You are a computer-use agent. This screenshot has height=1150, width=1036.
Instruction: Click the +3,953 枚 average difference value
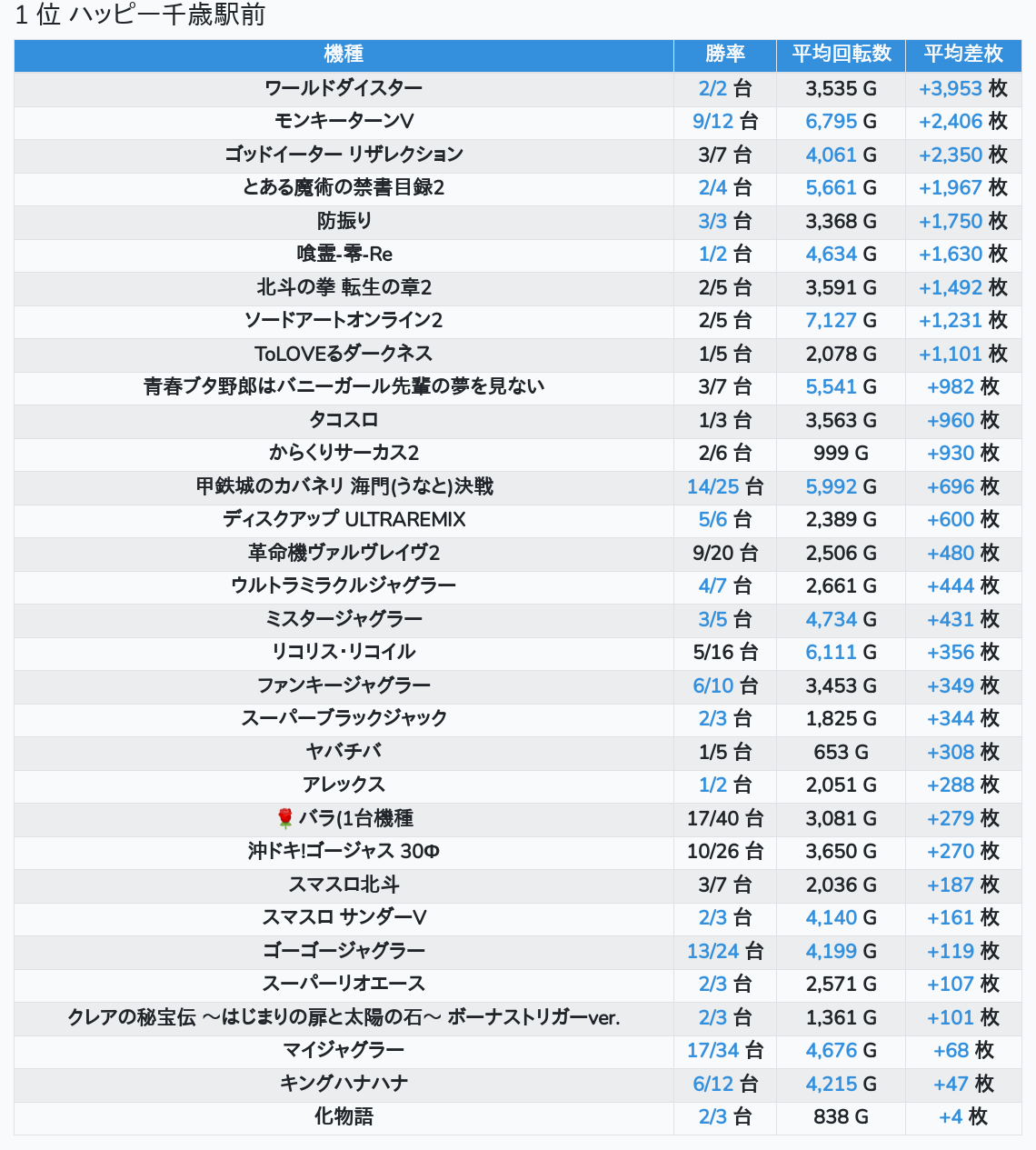click(x=963, y=89)
